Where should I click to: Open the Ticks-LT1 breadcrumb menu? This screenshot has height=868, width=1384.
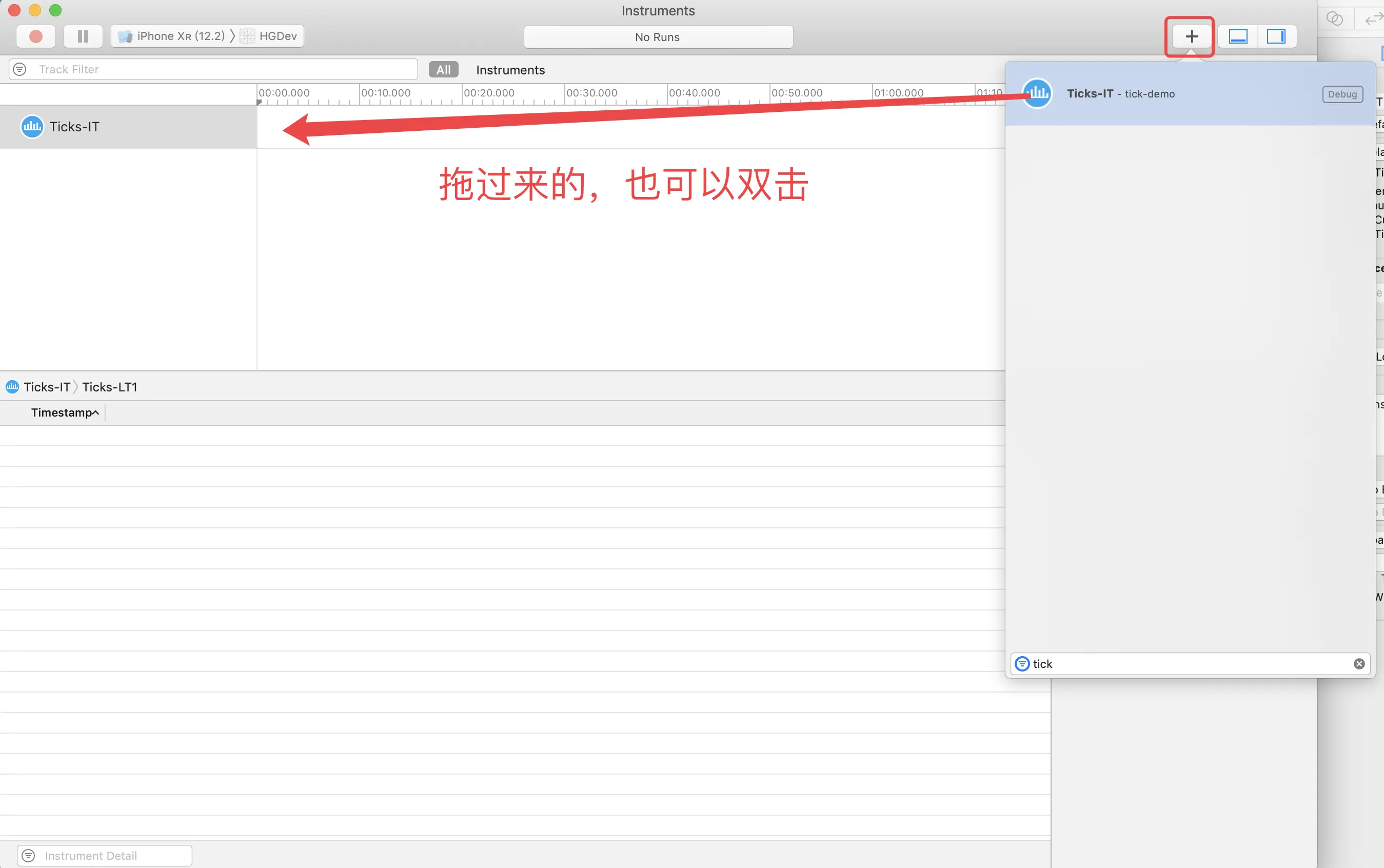110,387
